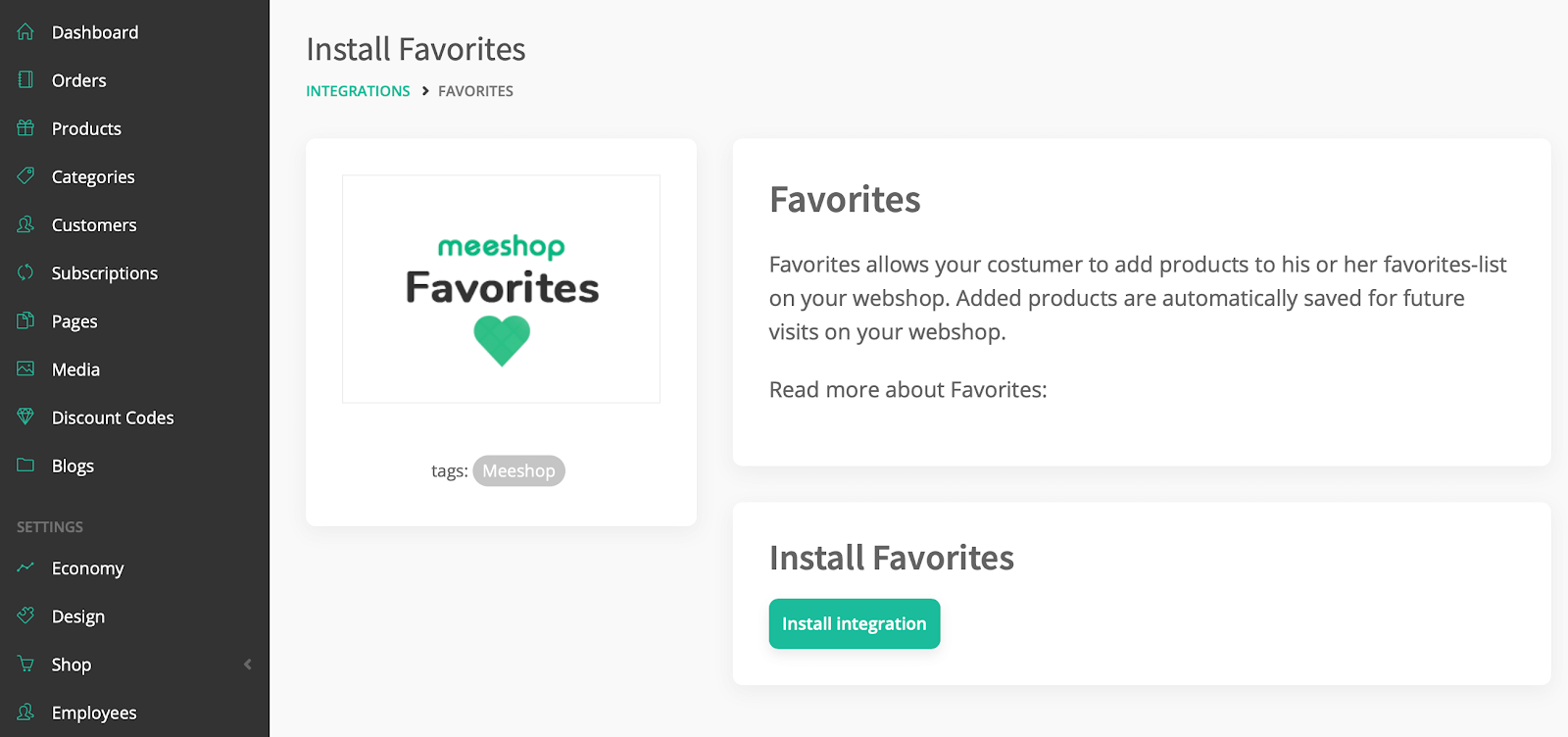Click the Subscriptions cycle icon

tap(25, 272)
